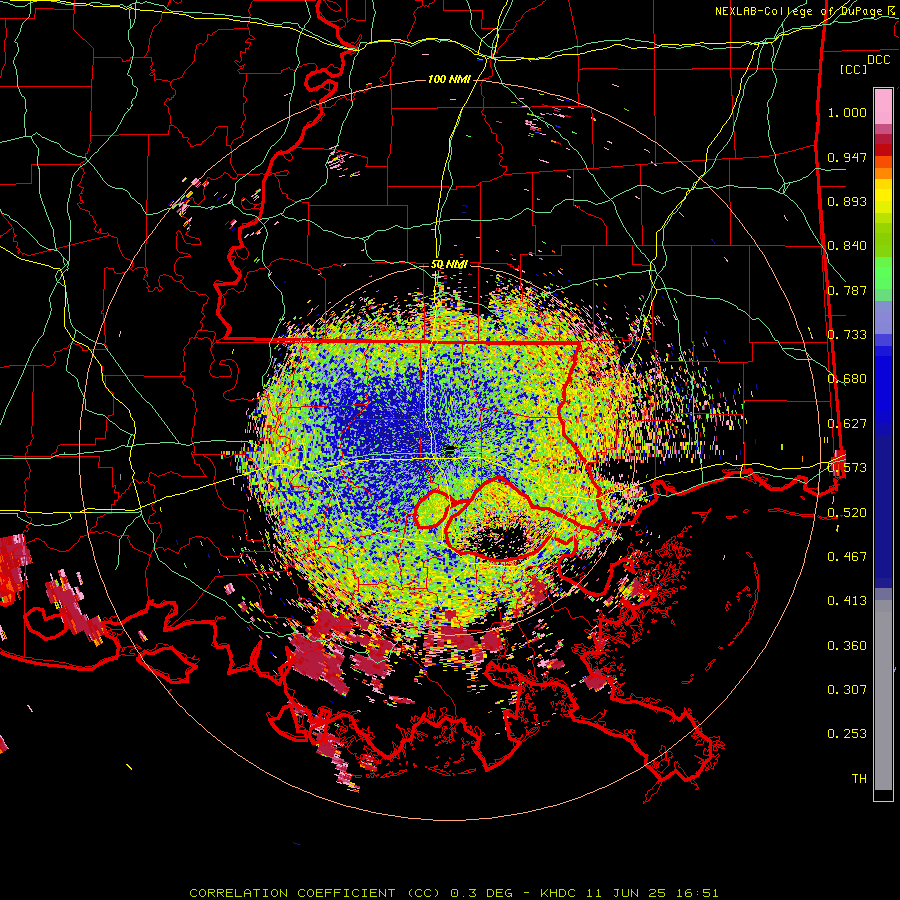
Task: Click the [CC] color bar label
Action: pyautogui.click(x=853, y=69)
